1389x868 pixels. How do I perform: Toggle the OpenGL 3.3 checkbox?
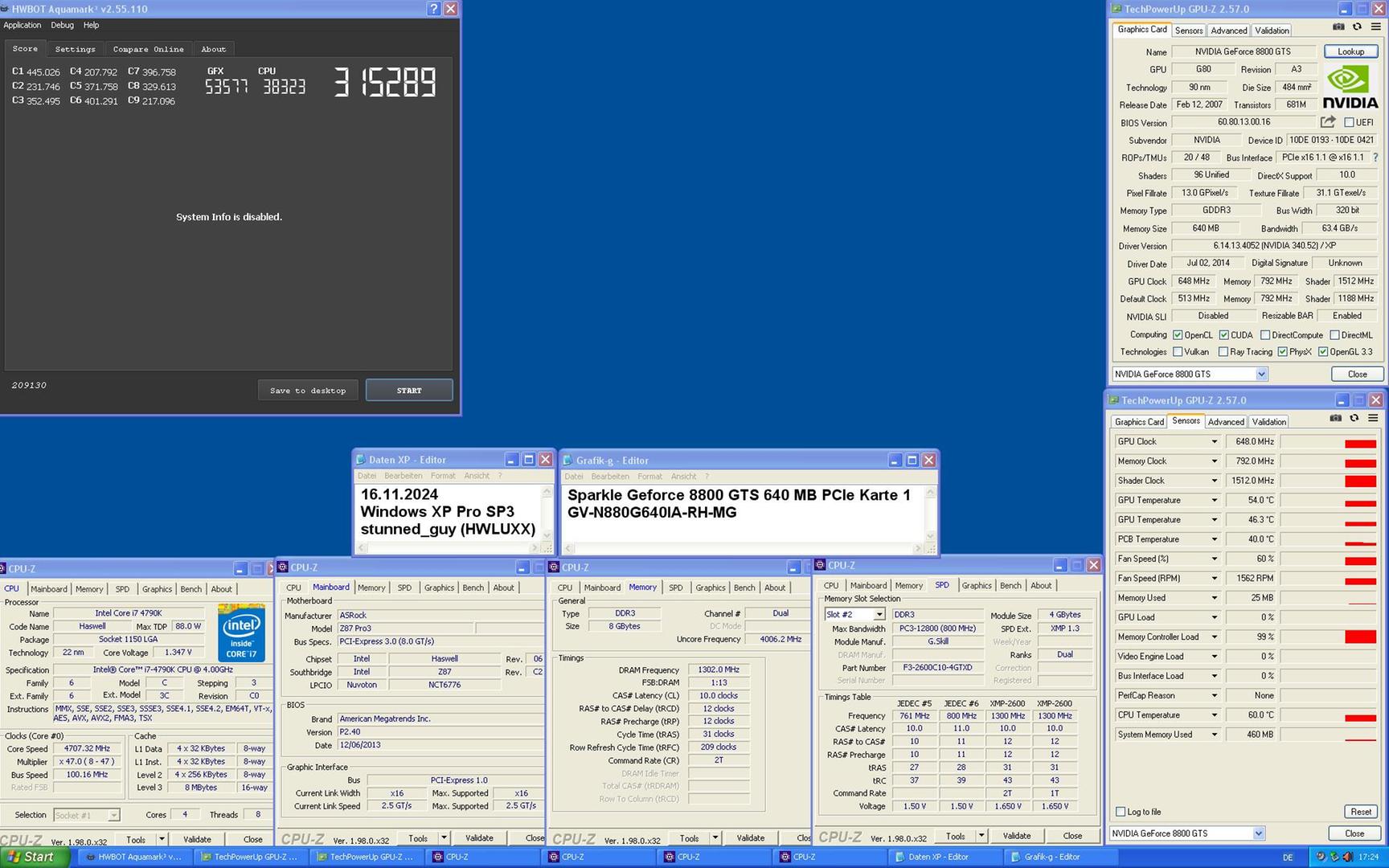tap(1323, 352)
